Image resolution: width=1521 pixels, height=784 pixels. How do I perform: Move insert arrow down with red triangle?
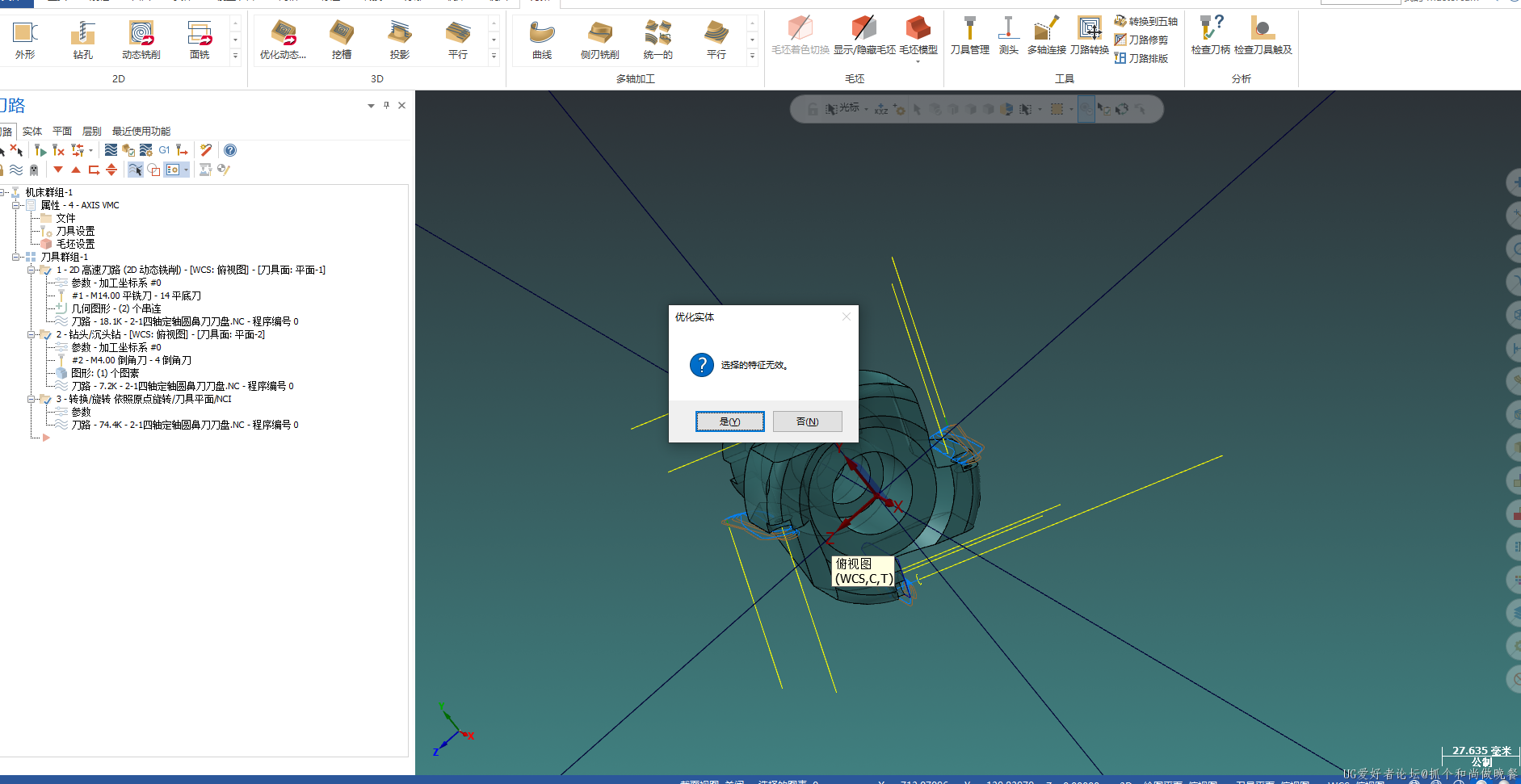point(58,170)
